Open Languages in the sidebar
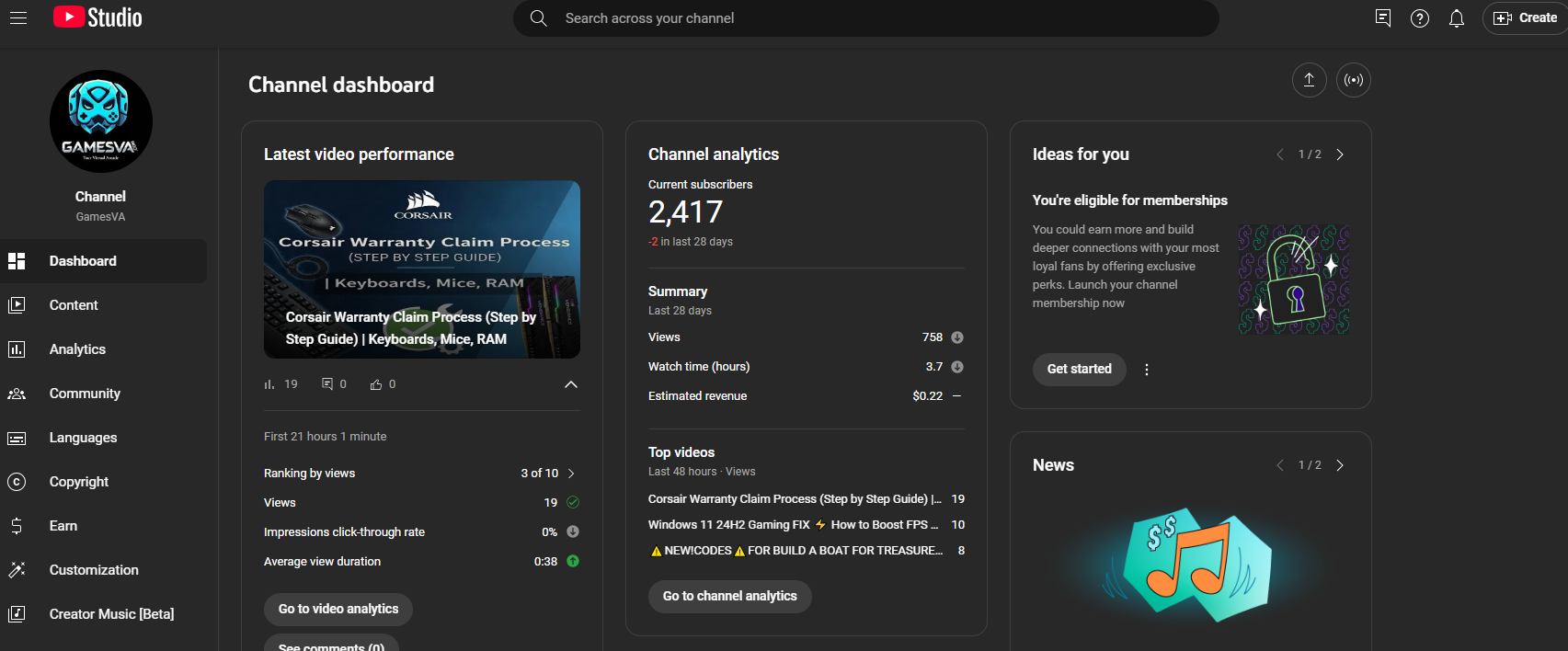 103,438
